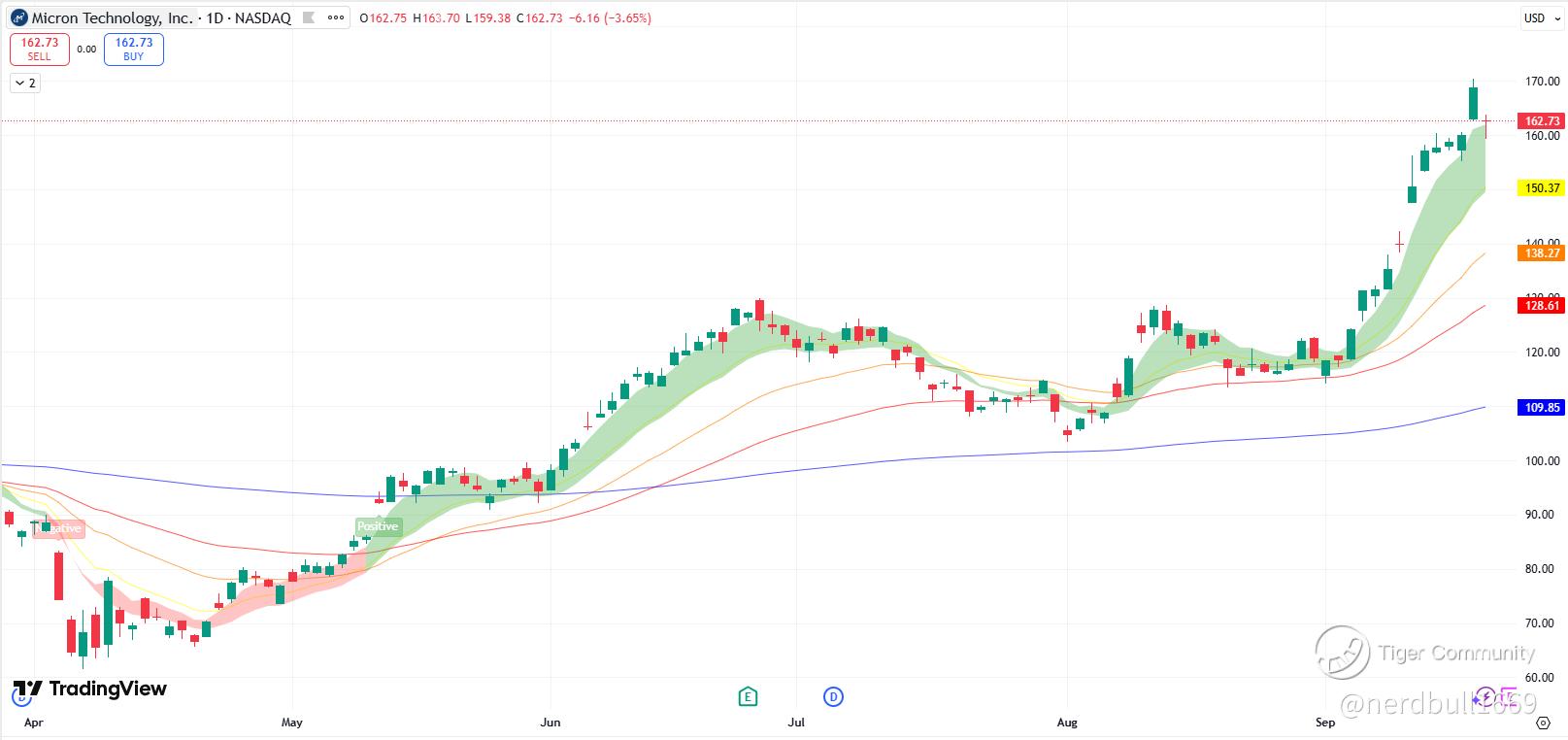Screen dimensions: 1568x740
Task: Expand the collapsed indicator legend showing 2
Action: pyautogui.click(x=25, y=84)
